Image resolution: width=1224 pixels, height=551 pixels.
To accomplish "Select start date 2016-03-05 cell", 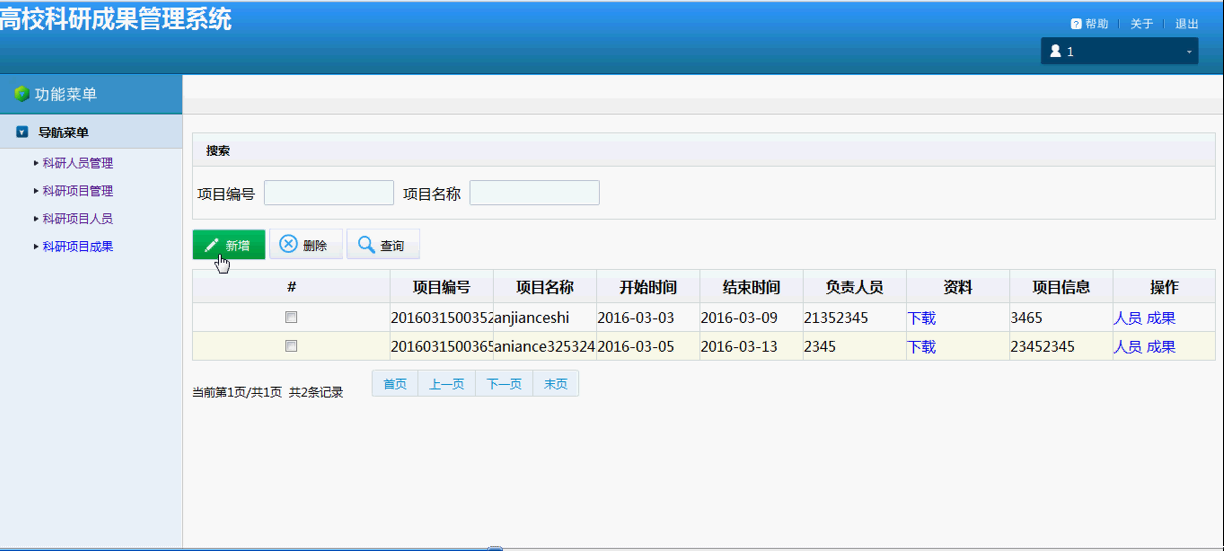I will coord(648,347).
